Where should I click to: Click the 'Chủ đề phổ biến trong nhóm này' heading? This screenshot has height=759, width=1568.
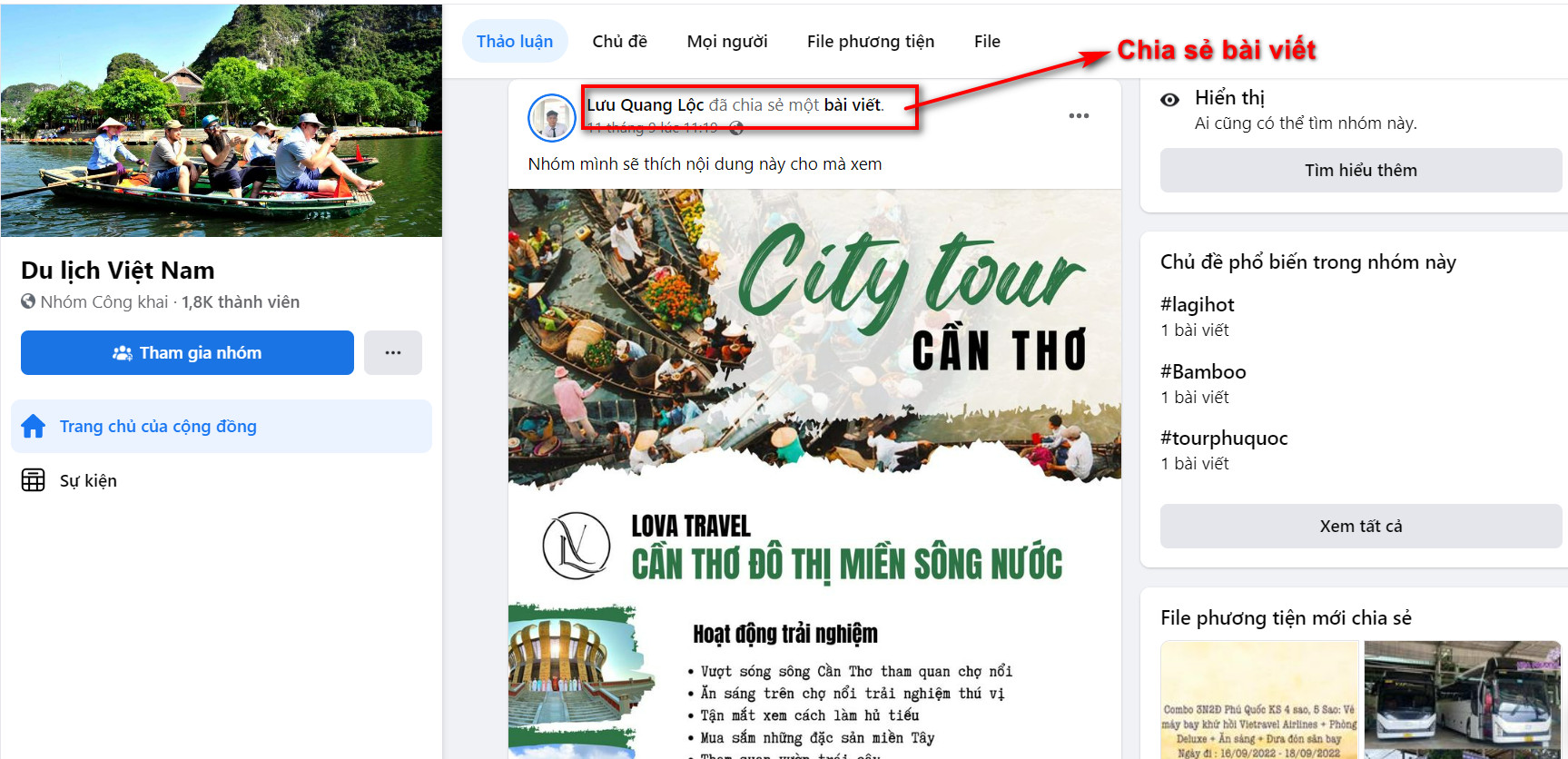tap(1308, 262)
